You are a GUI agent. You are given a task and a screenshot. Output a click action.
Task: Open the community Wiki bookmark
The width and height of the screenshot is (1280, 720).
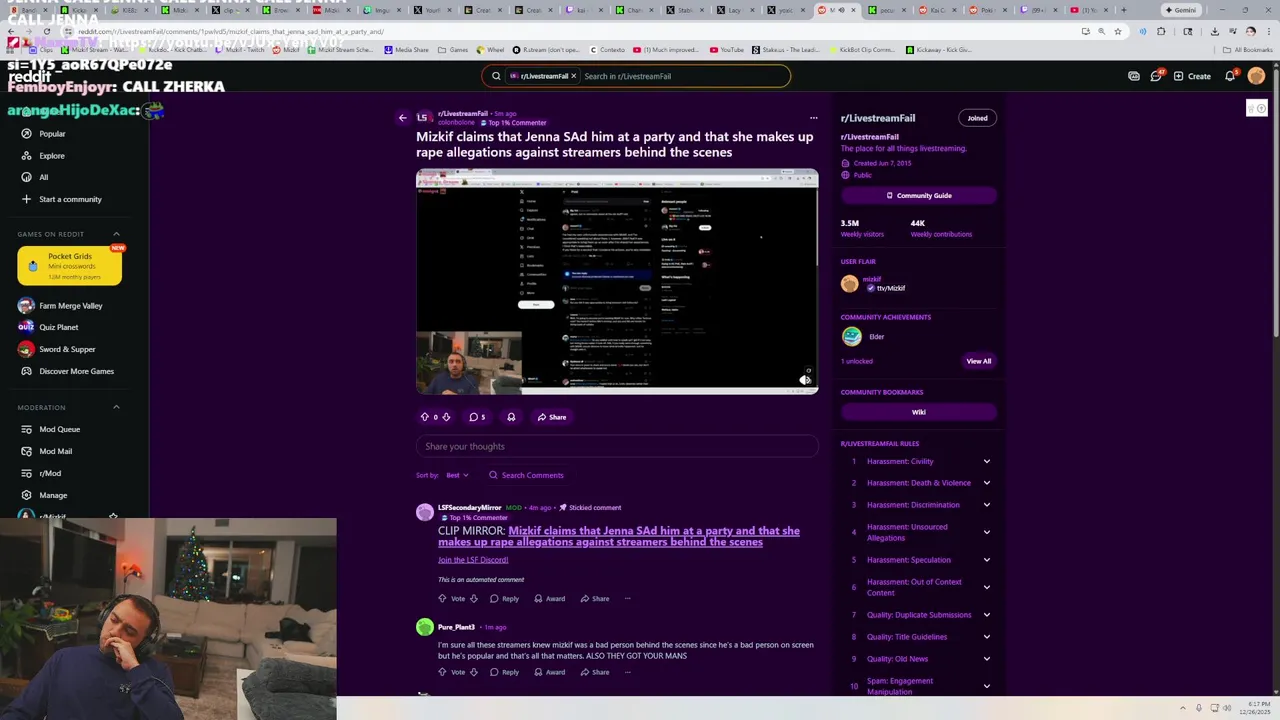918,412
